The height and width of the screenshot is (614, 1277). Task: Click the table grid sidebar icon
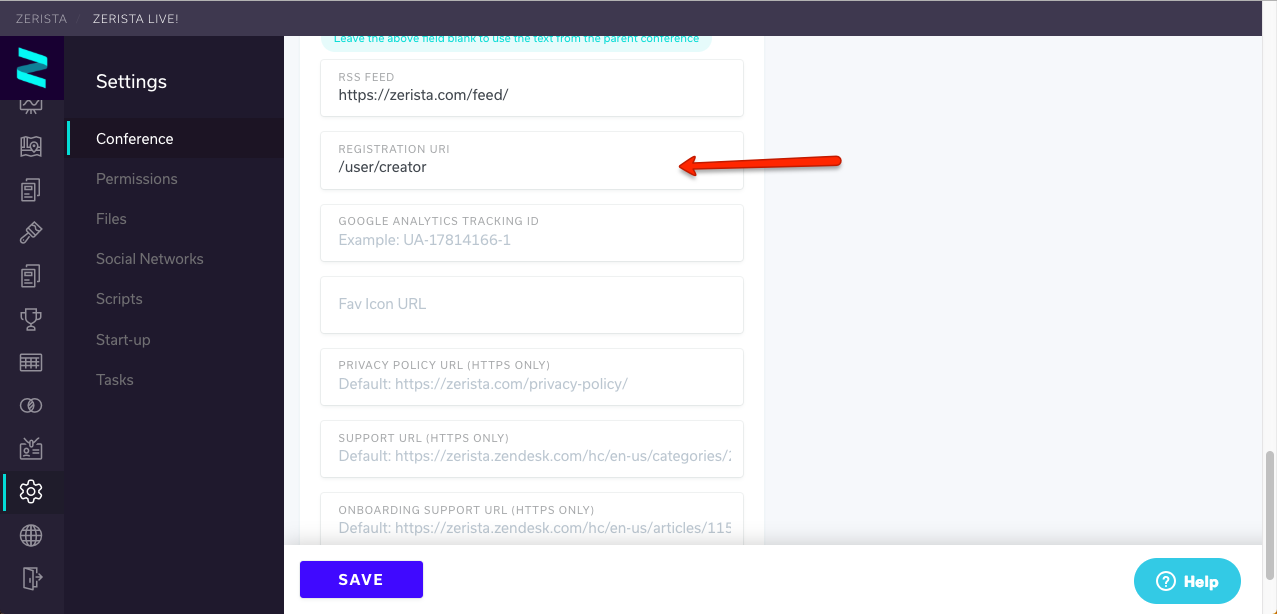[31, 362]
